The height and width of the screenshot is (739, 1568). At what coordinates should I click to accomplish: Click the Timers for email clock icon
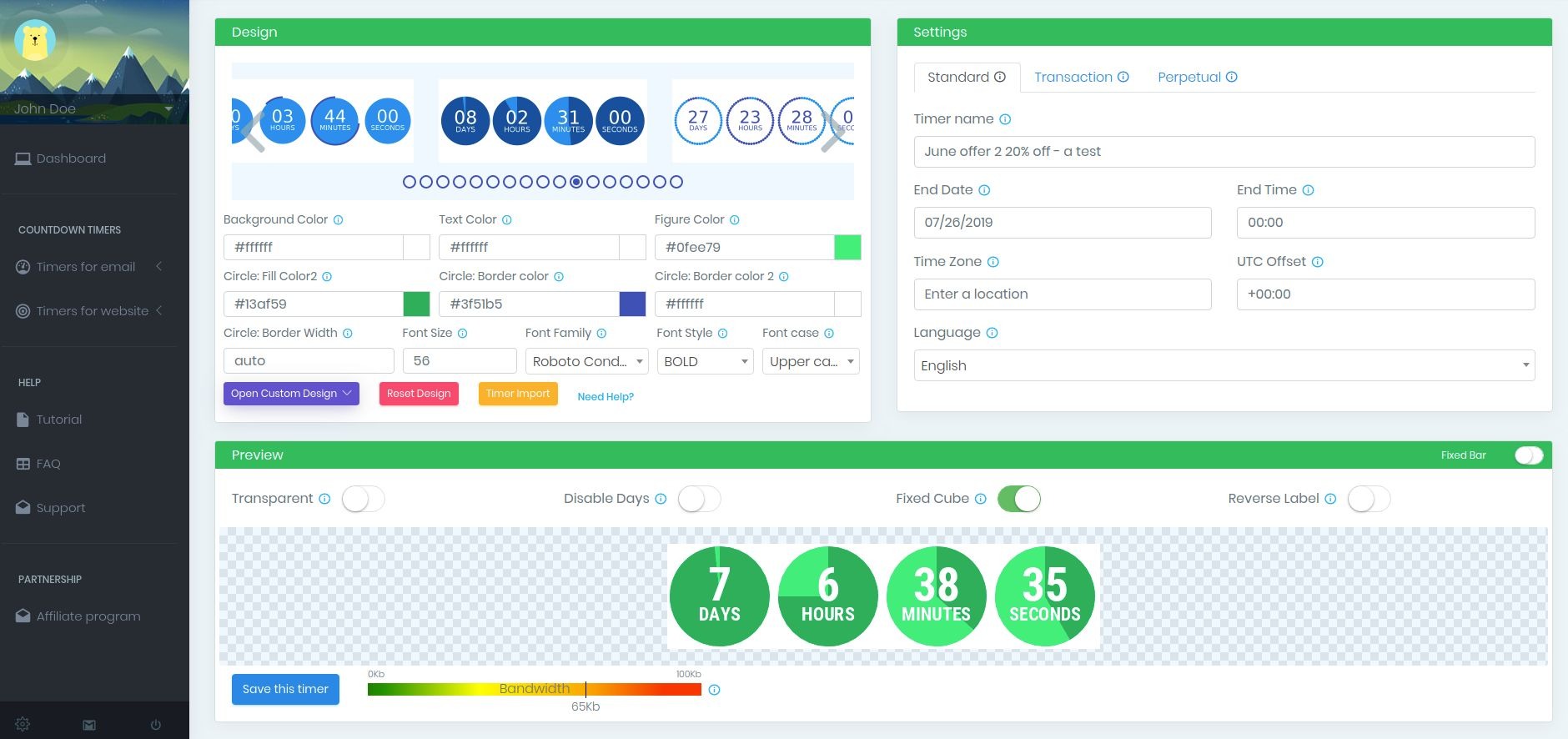click(23, 267)
